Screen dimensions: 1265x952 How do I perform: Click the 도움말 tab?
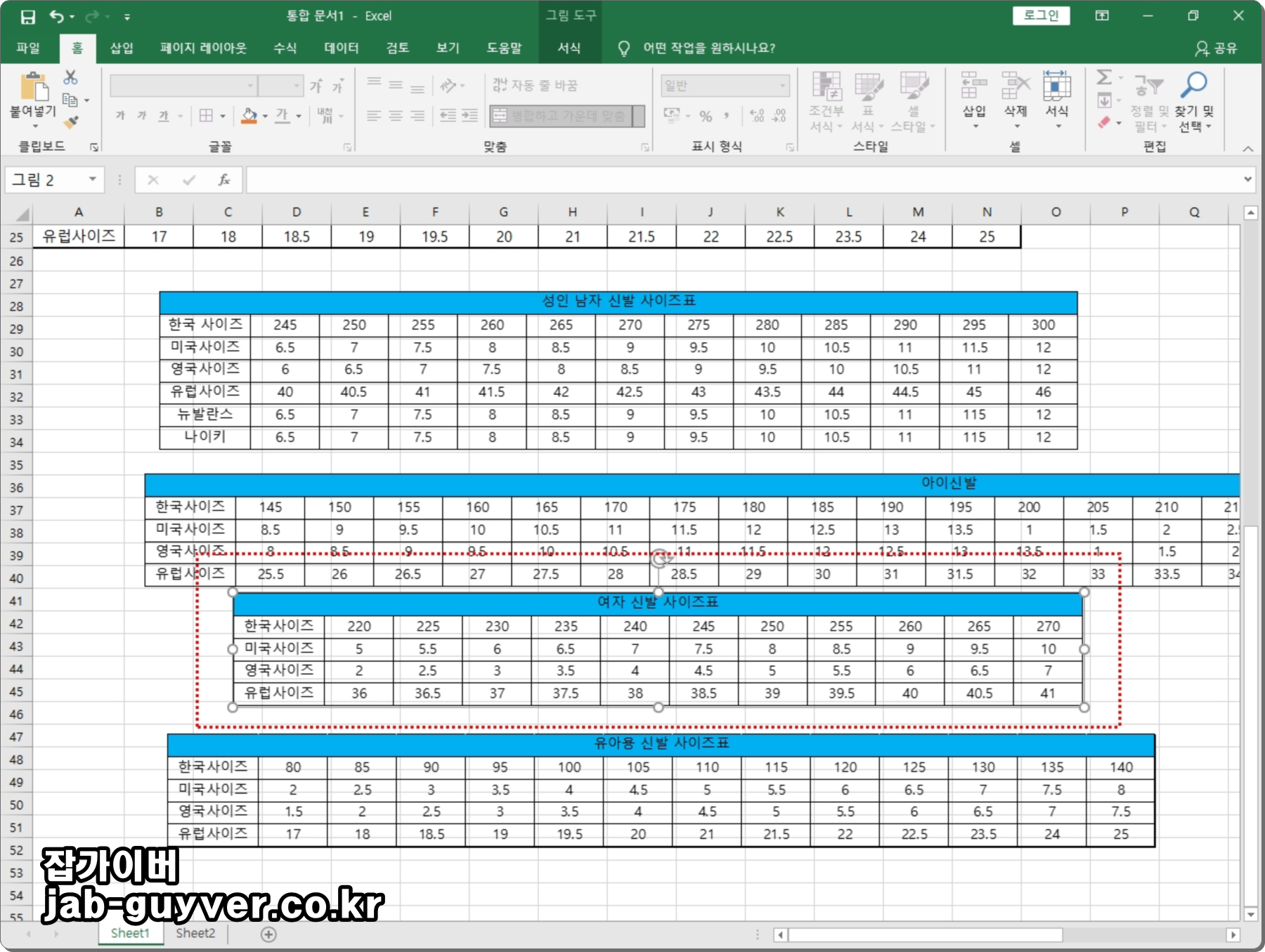click(504, 48)
